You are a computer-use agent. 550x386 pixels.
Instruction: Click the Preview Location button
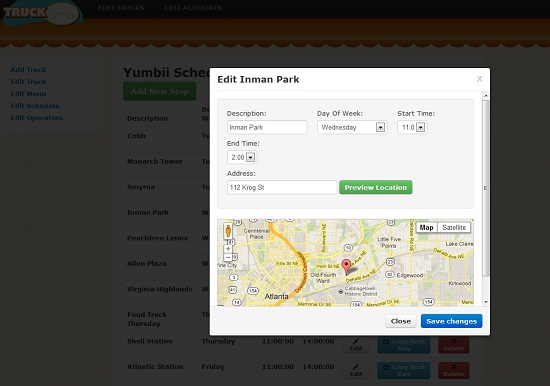point(376,187)
